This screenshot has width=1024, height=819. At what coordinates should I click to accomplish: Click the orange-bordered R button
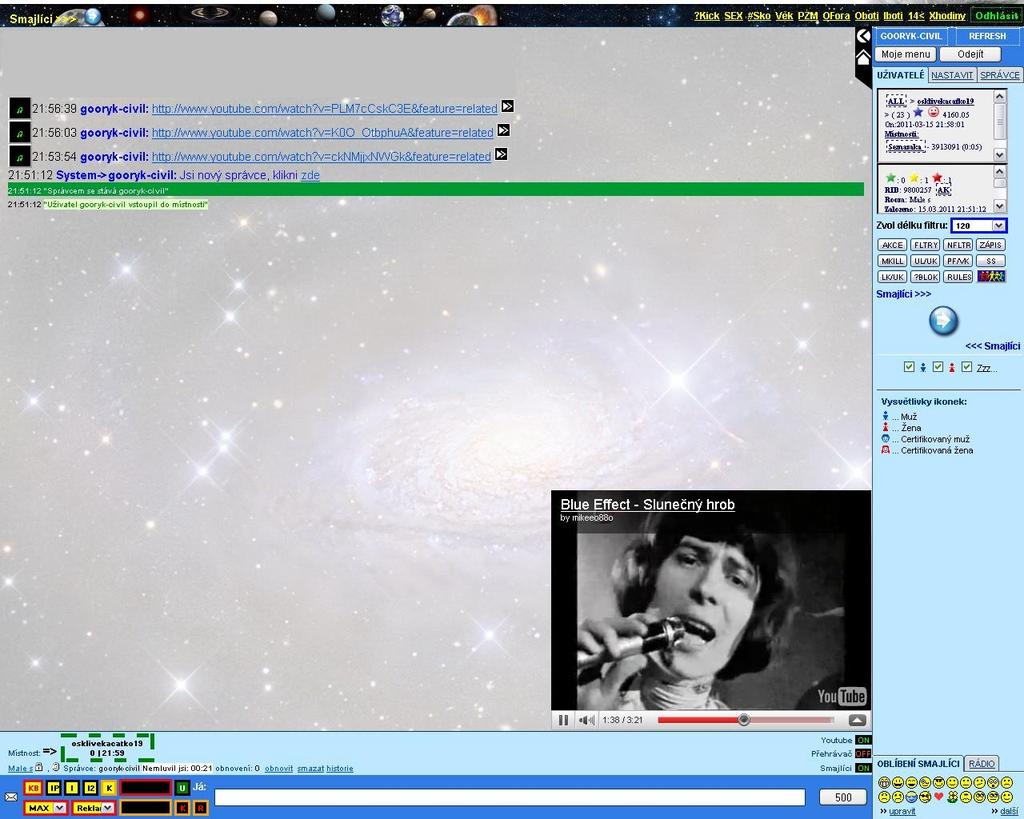point(200,808)
